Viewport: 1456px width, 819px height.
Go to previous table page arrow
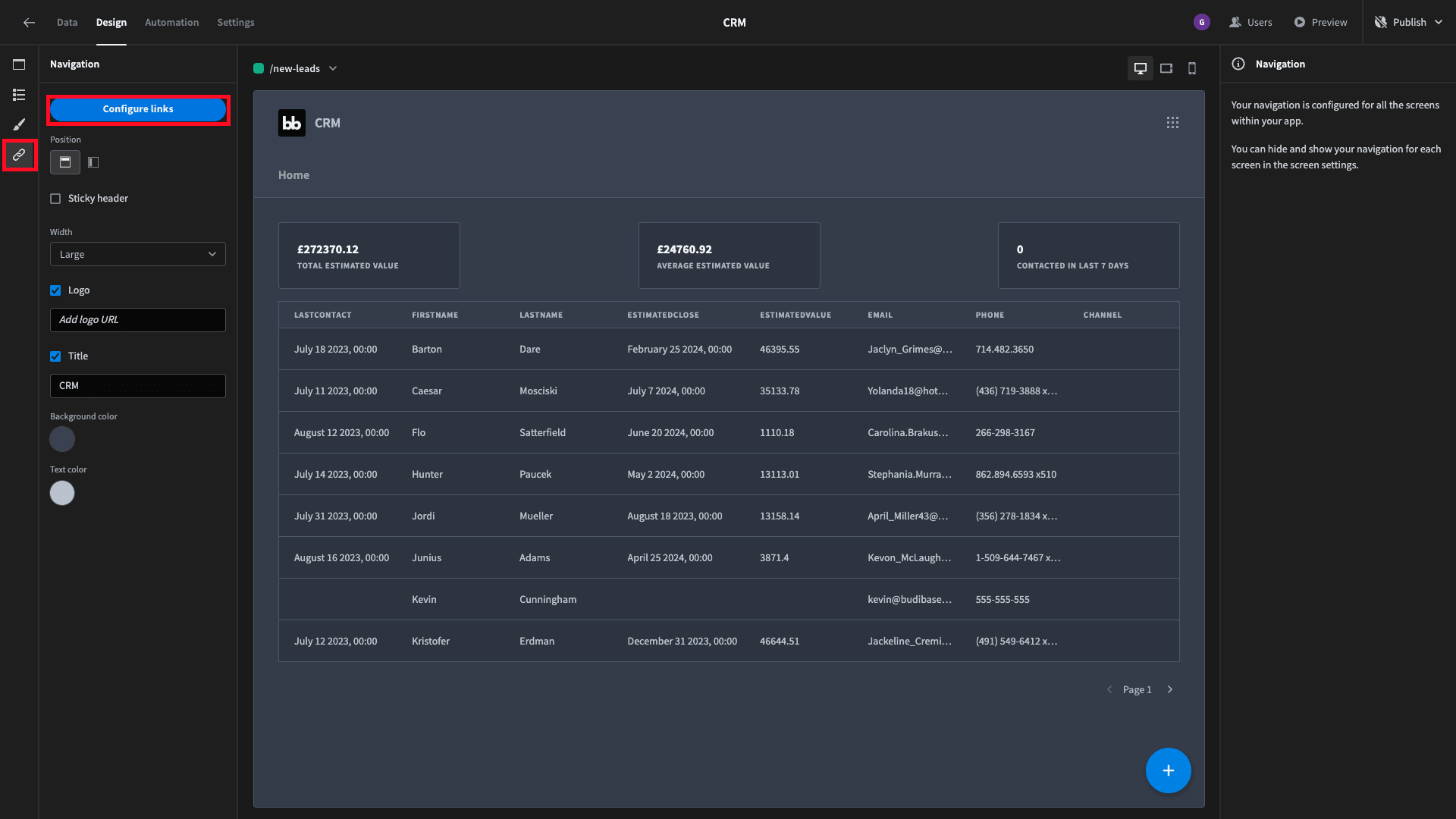[1109, 689]
